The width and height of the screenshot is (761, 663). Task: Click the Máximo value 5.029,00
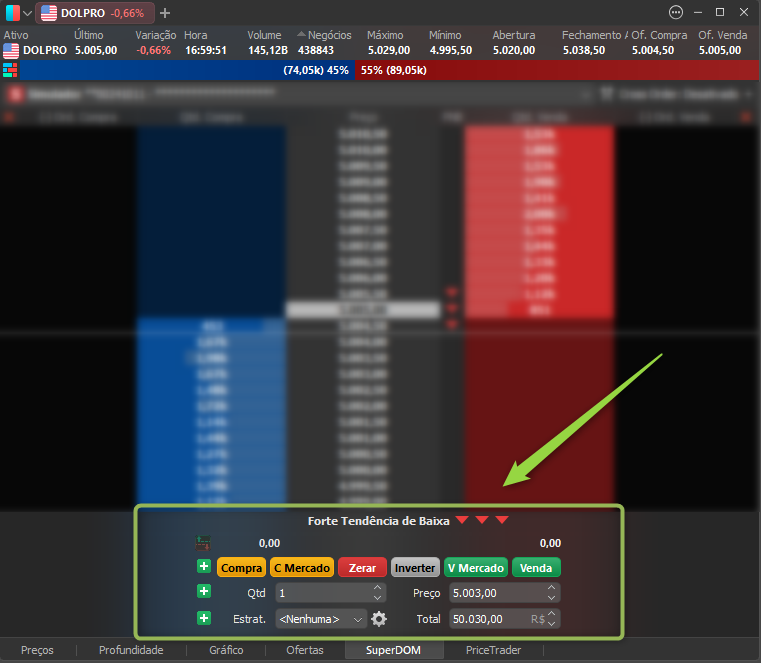pyautogui.click(x=389, y=50)
